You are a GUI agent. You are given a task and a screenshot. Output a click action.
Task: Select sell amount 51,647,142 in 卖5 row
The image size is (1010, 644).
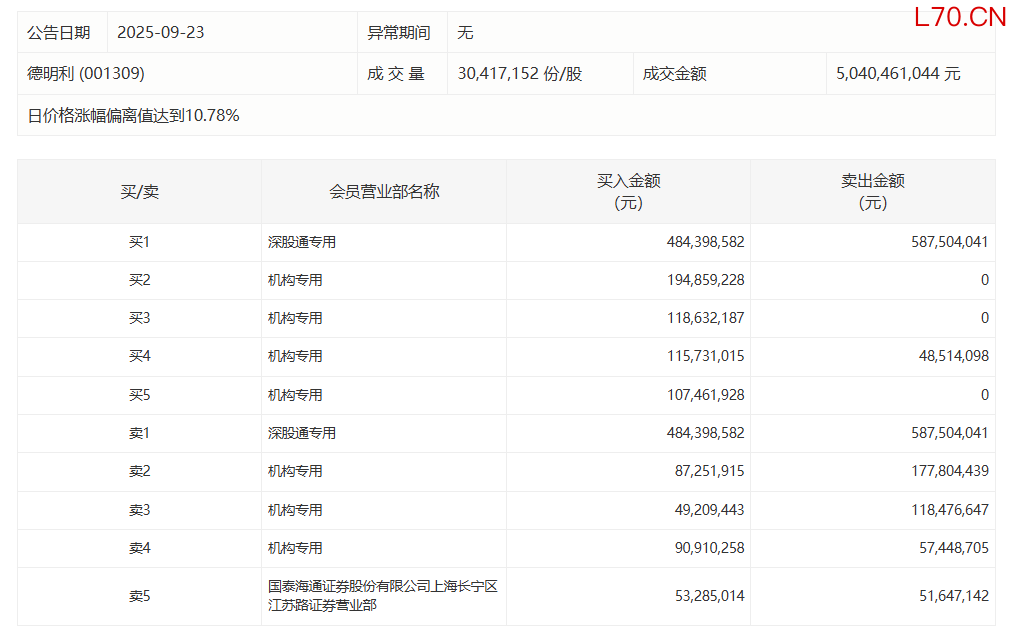[949, 596]
